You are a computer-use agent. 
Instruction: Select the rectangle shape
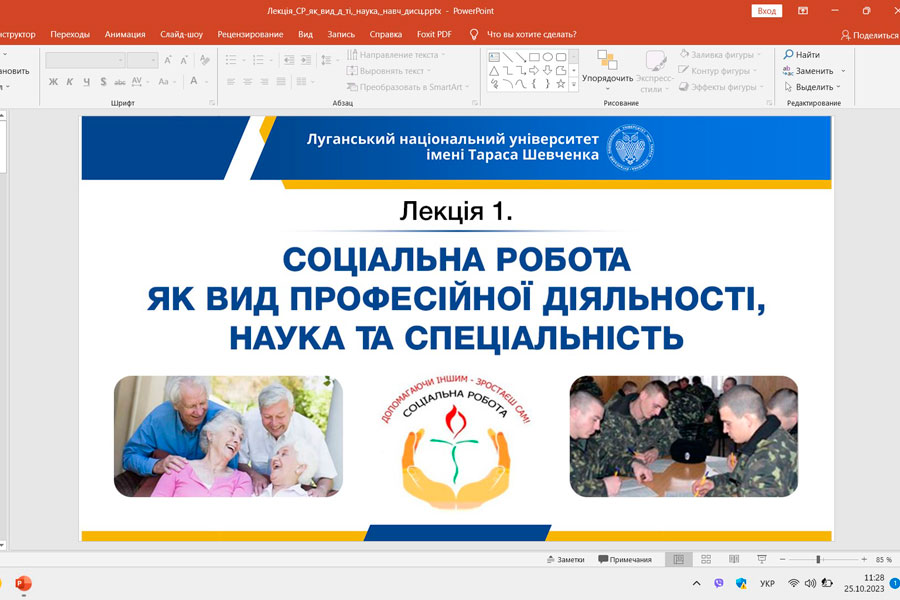click(x=534, y=57)
